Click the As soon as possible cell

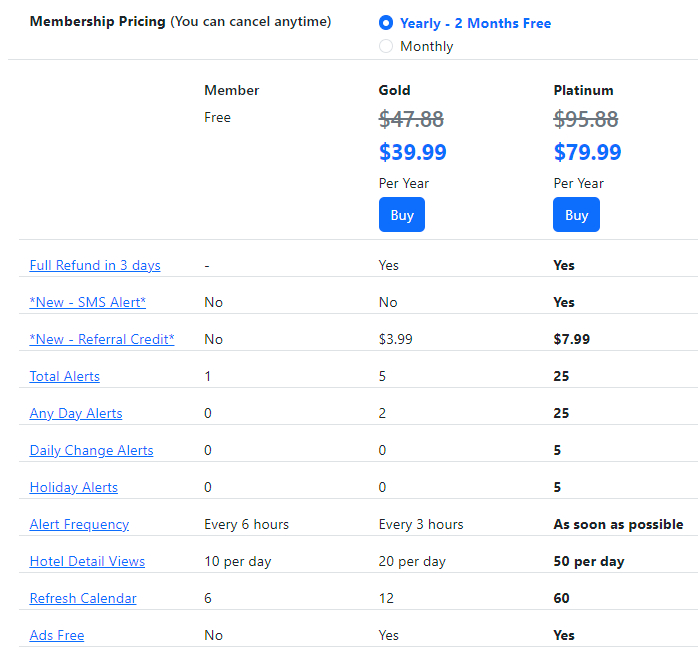(x=618, y=524)
